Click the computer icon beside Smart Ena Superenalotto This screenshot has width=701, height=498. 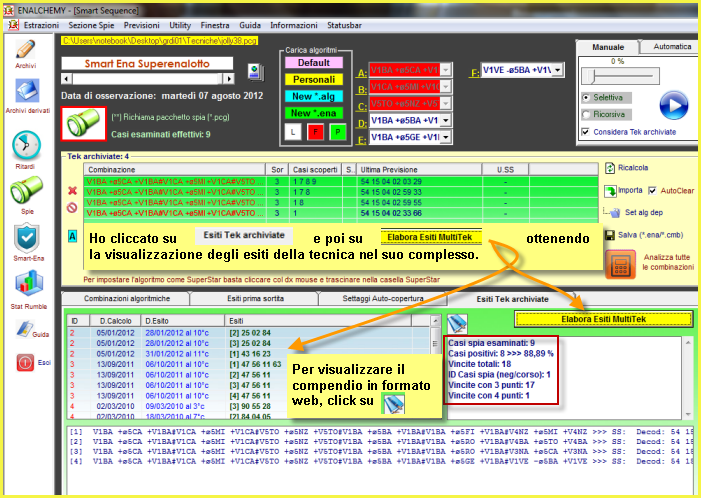pos(256,73)
